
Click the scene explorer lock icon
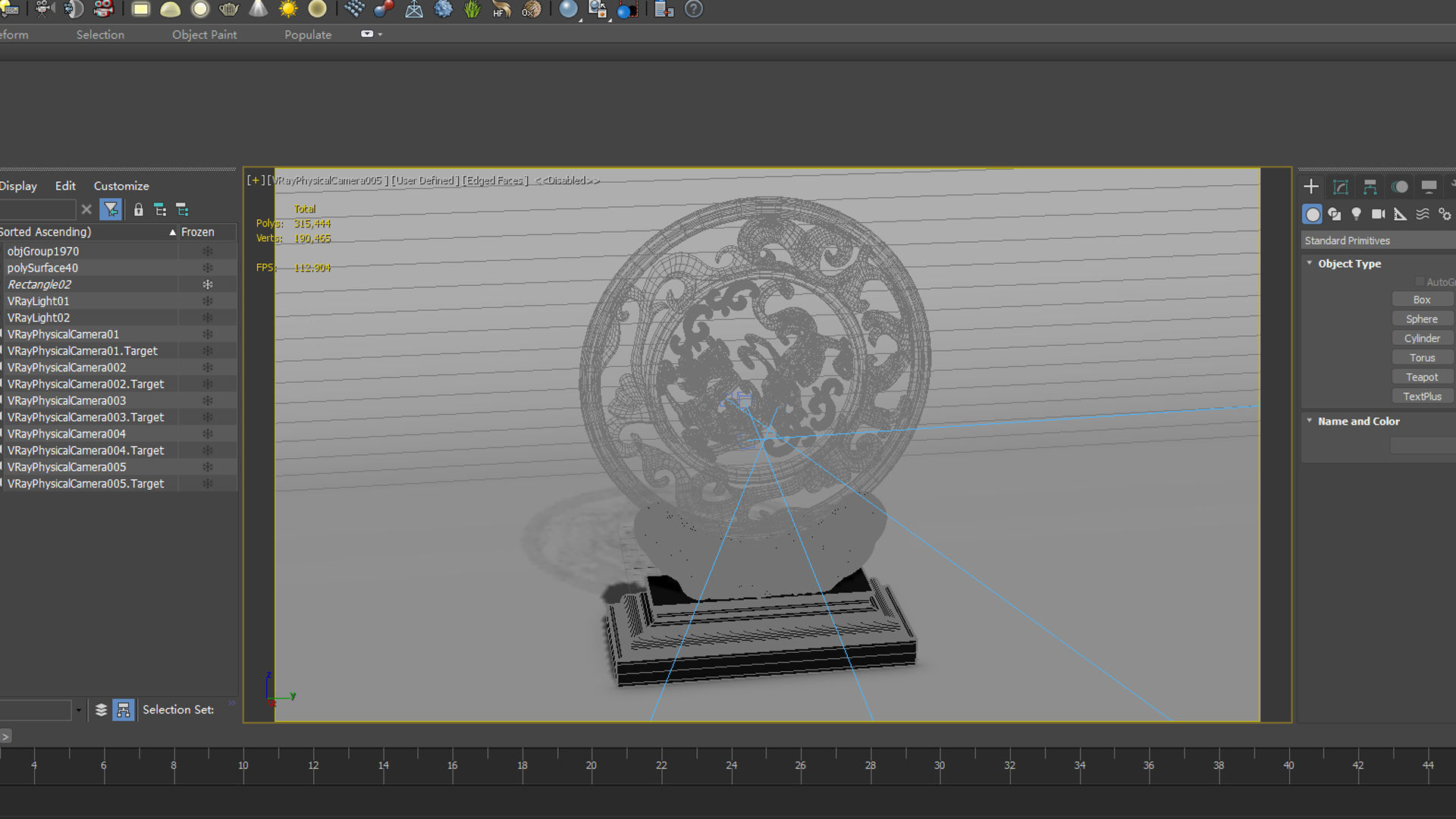tap(138, 210)
